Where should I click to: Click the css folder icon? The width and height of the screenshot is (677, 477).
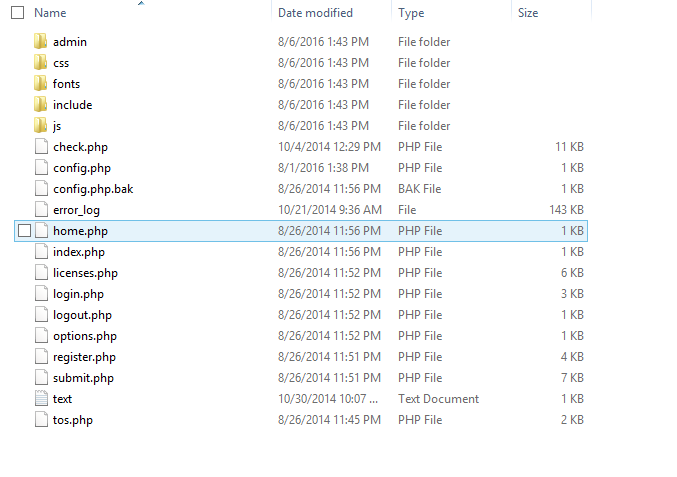41,63
